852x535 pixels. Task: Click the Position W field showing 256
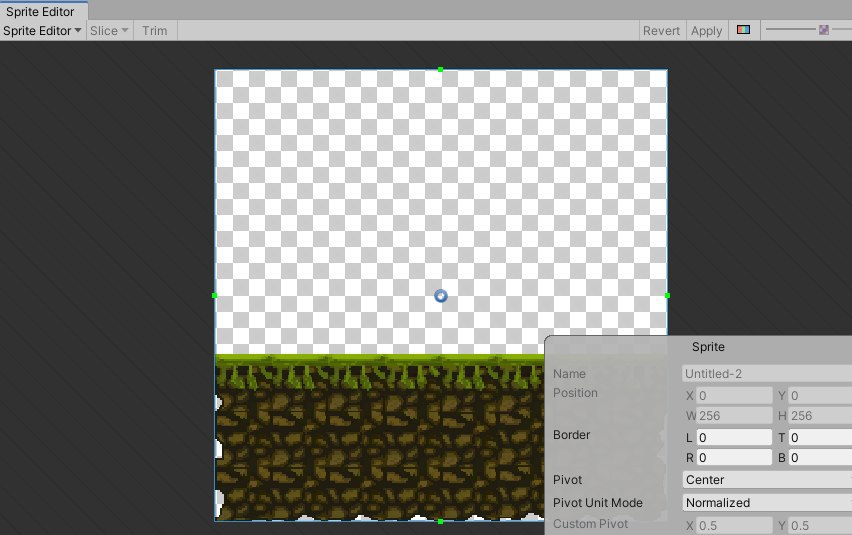point(734,416)
